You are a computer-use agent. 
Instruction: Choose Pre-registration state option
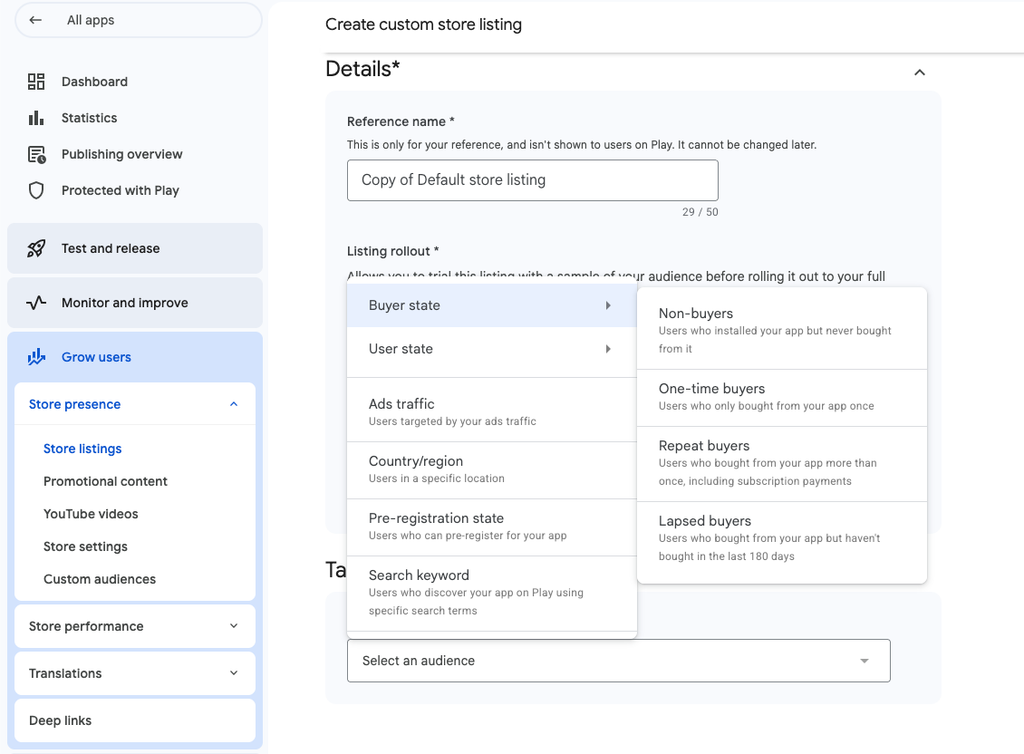(492, 526)
